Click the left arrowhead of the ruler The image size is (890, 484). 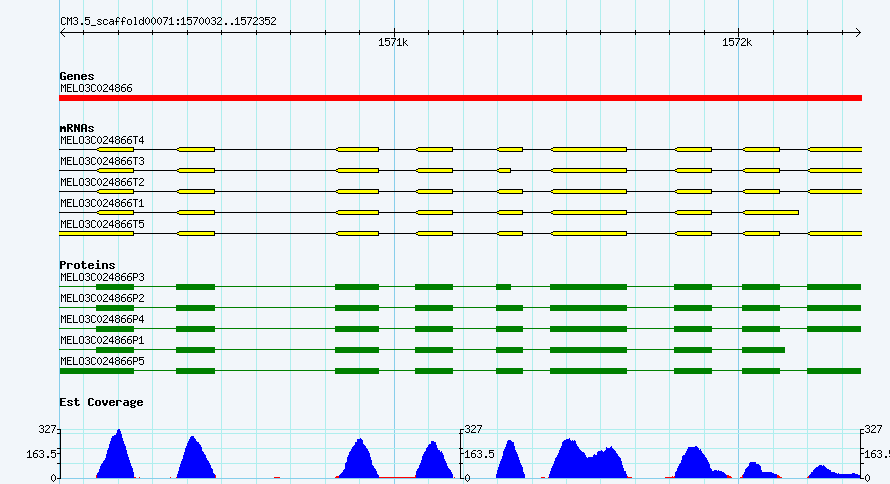(x=62, y=33)
